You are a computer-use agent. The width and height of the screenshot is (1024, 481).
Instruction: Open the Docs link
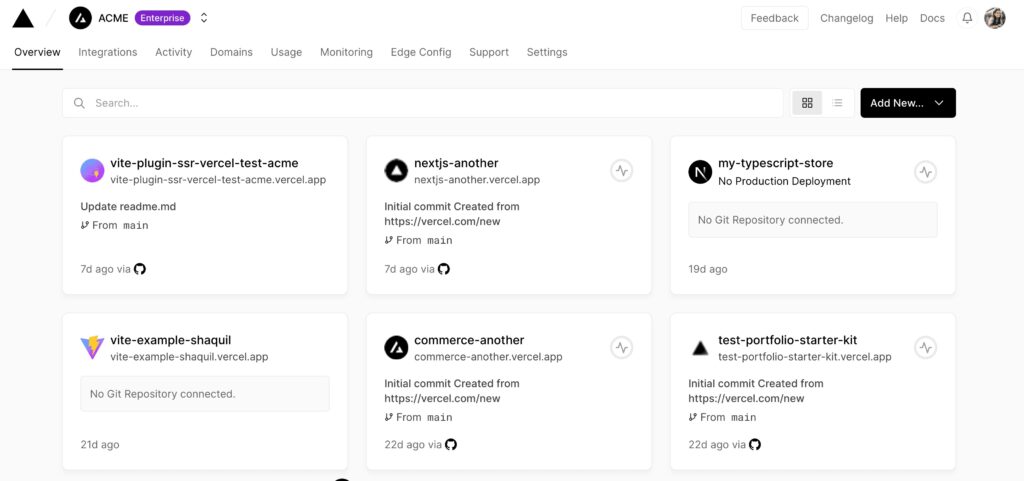pyautogui.click(x=932, y=18)
